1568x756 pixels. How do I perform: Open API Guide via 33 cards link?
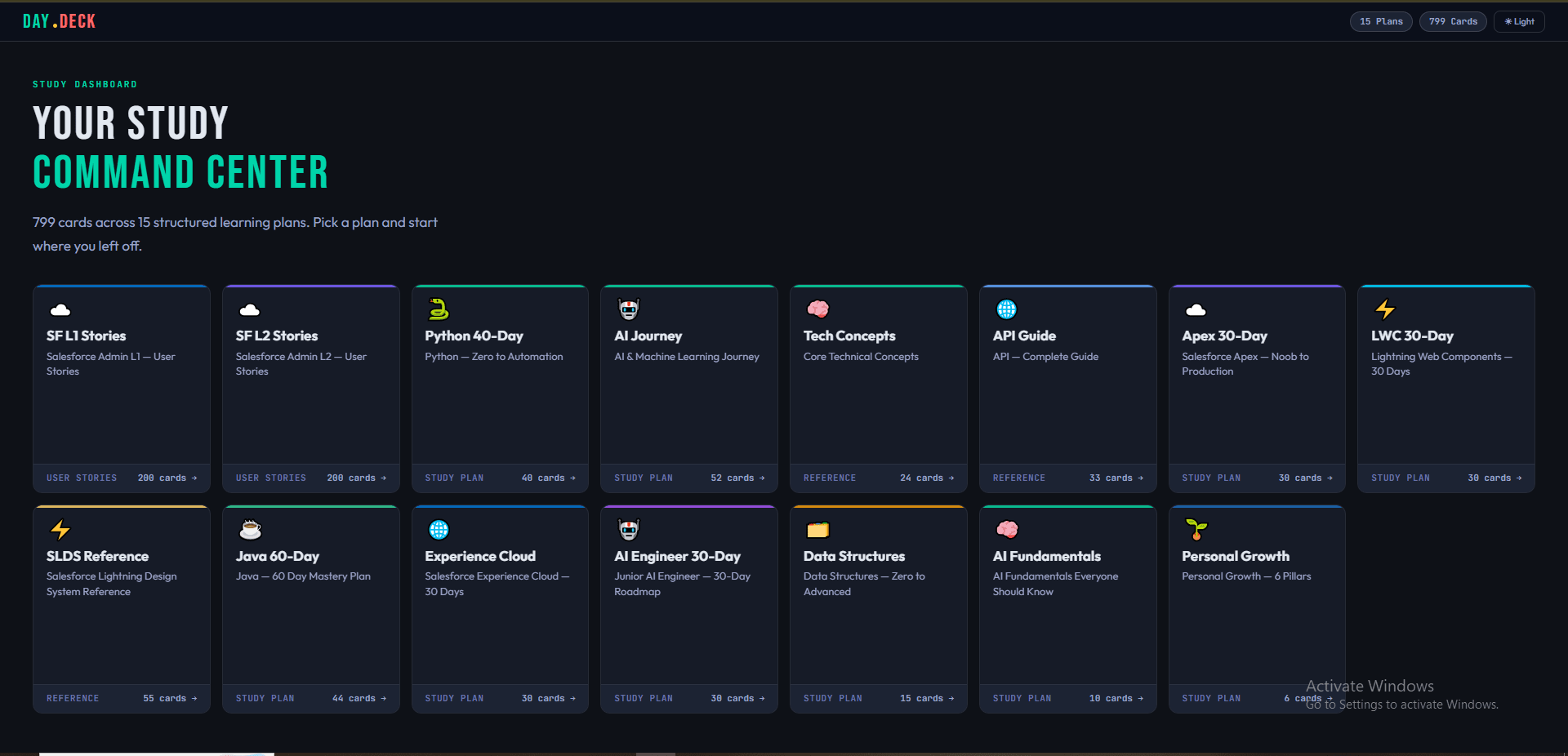[x=1116, y=478]
